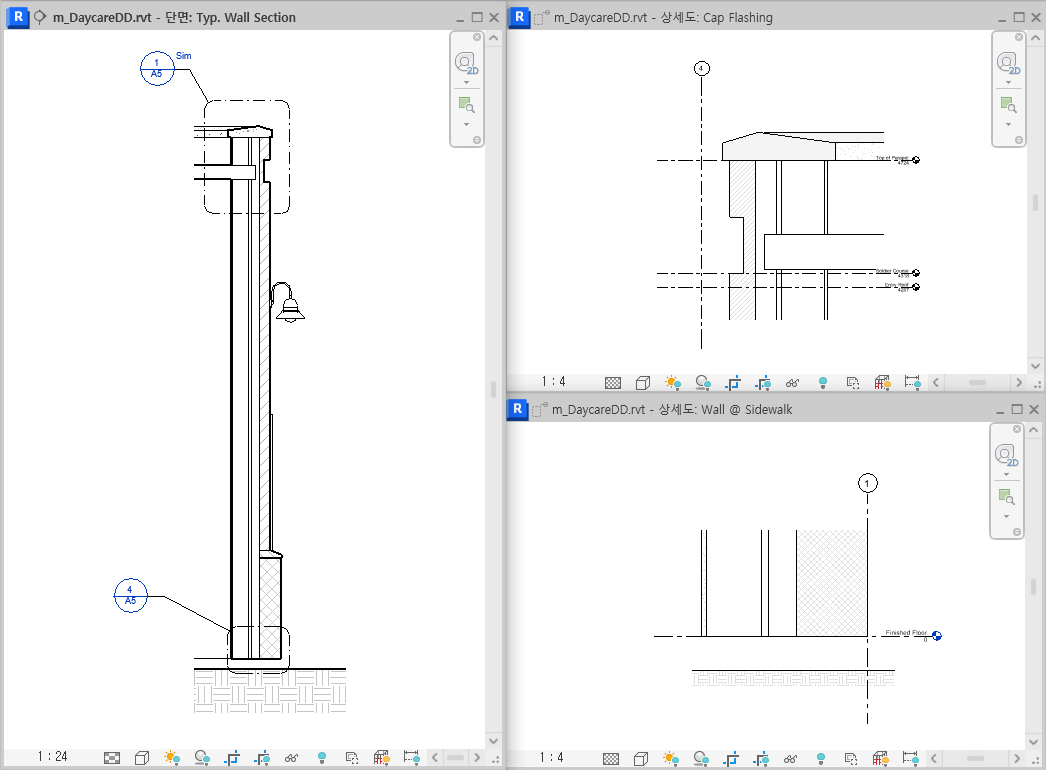
Task: Open temporary hide/isolate in Typ. Wall Section view
Action: tap(292, 757)
